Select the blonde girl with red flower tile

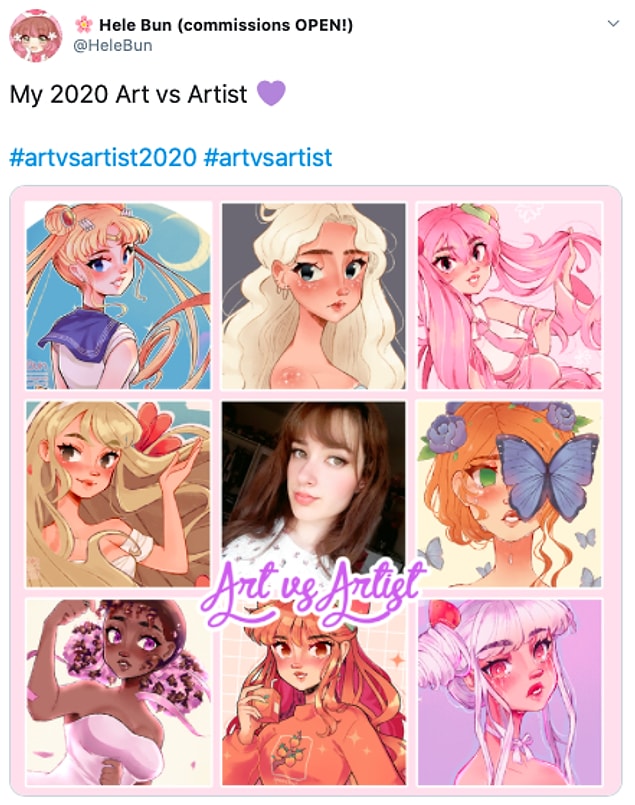118,494
